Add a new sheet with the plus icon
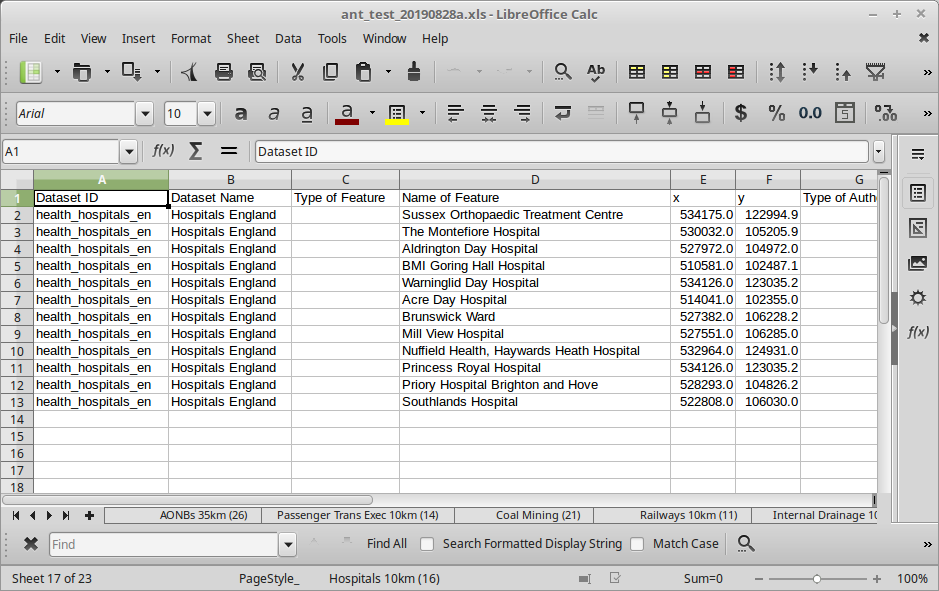 coord(89,516)
